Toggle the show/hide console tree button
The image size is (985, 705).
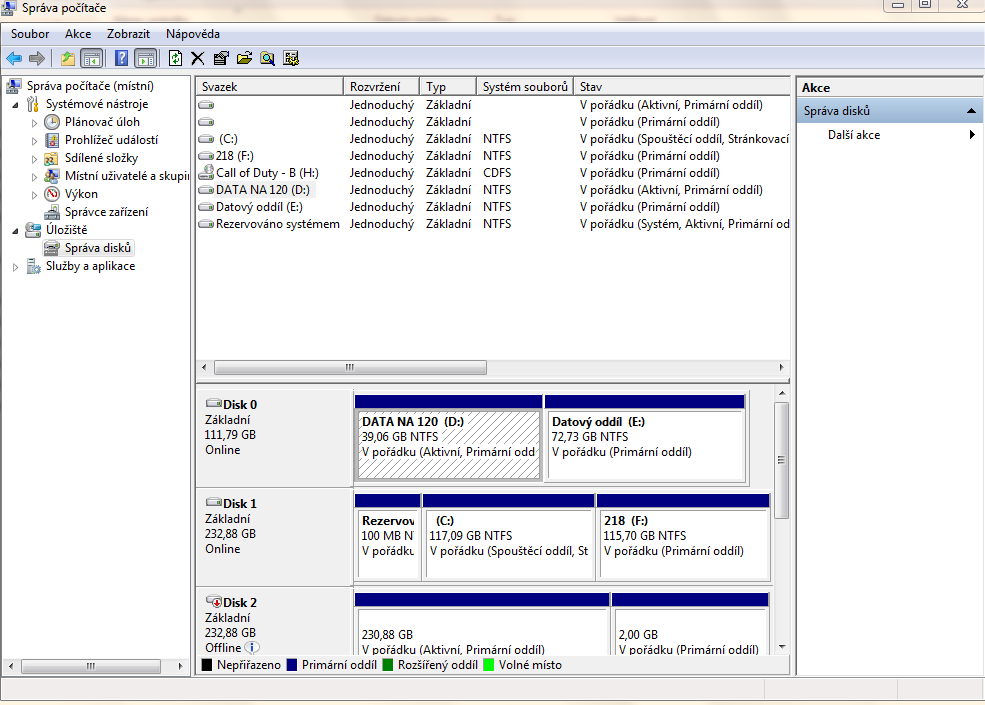pos(92,58)
